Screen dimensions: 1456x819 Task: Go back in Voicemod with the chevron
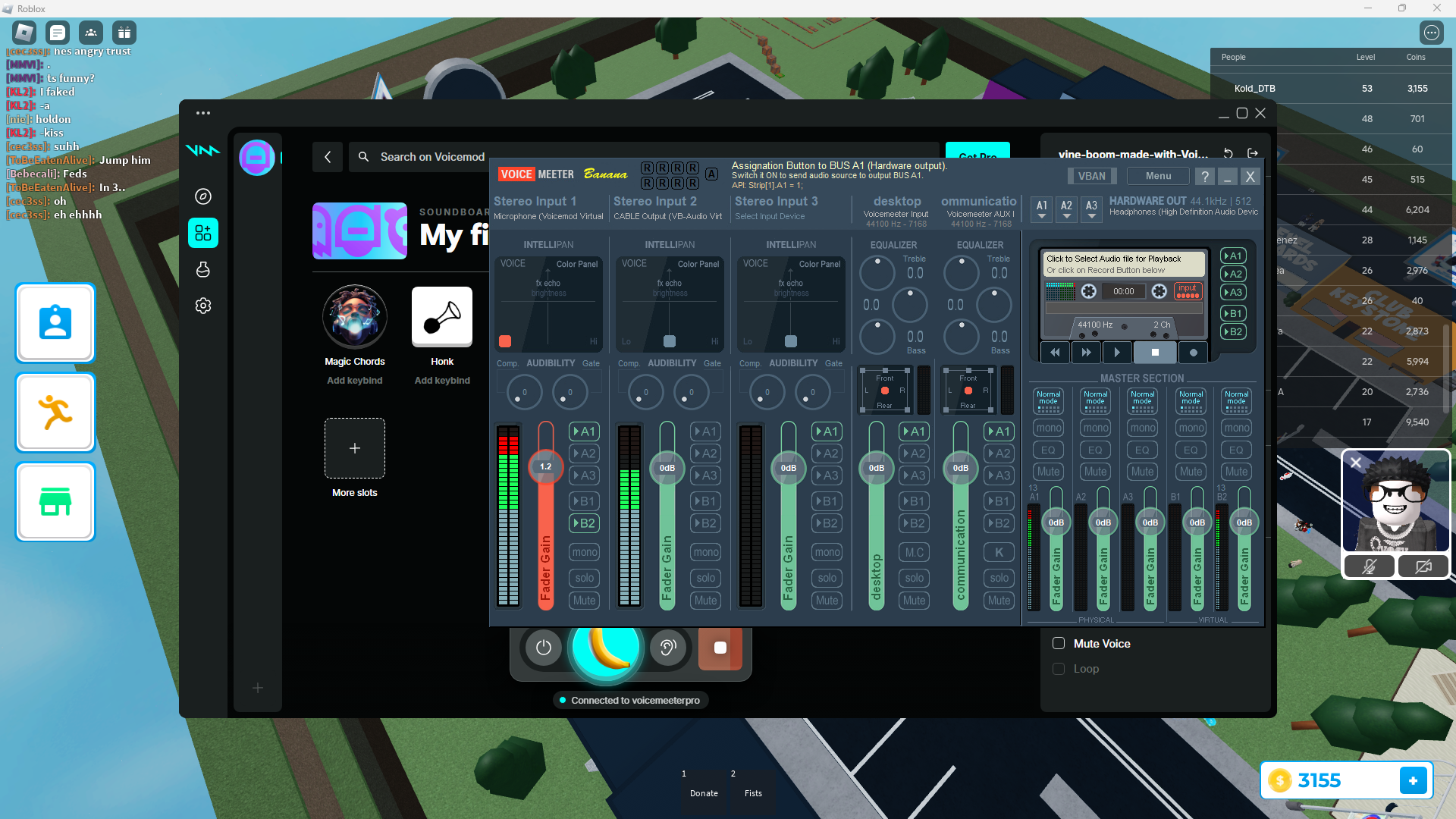328,157
